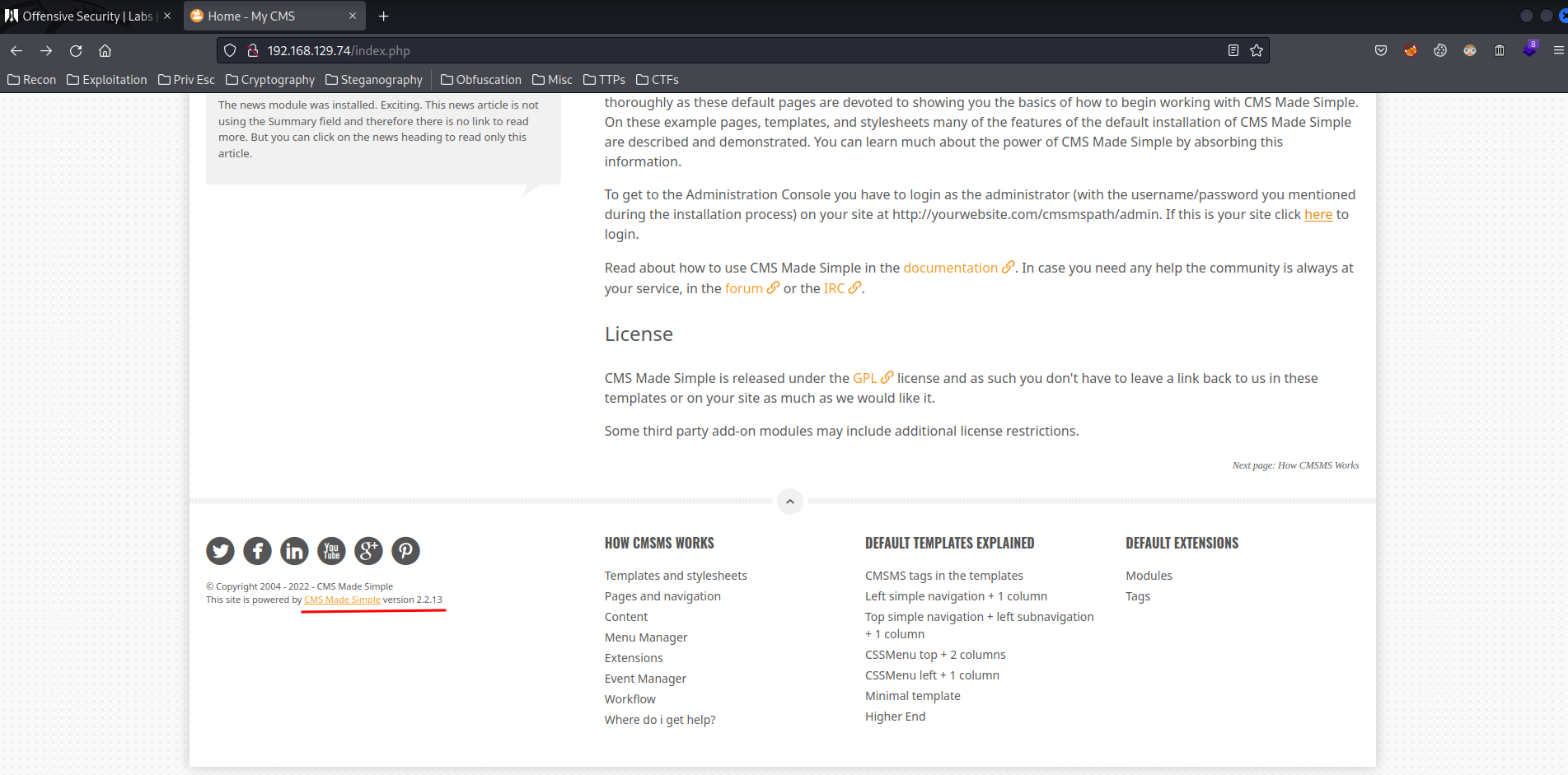Click the HOW CMSMS WORKS heading
Viewport: 1568px width, 775px height.
(x=659, y=544)
